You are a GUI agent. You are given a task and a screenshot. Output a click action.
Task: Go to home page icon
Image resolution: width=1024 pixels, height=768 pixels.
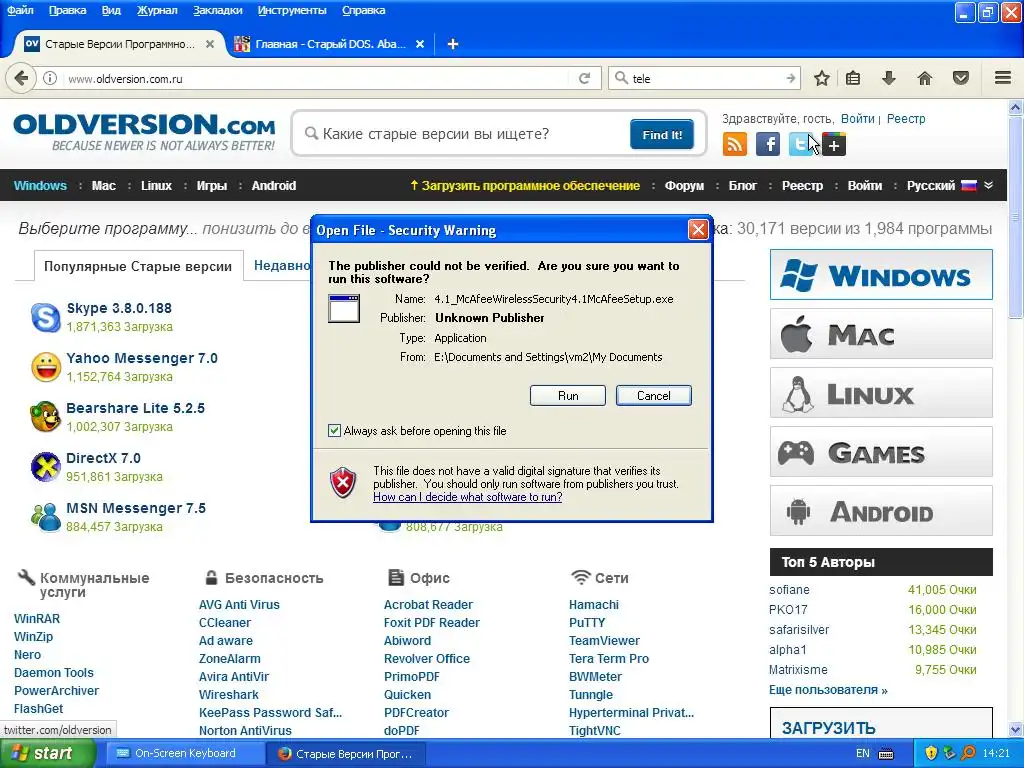925,78
